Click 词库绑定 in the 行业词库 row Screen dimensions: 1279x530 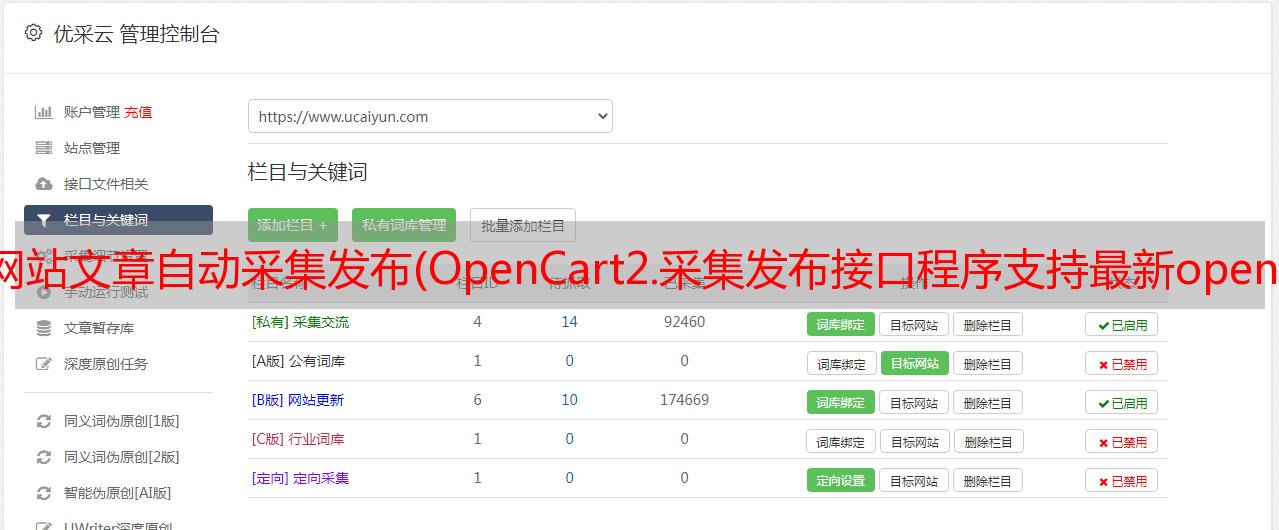click(x=841, y=441)
